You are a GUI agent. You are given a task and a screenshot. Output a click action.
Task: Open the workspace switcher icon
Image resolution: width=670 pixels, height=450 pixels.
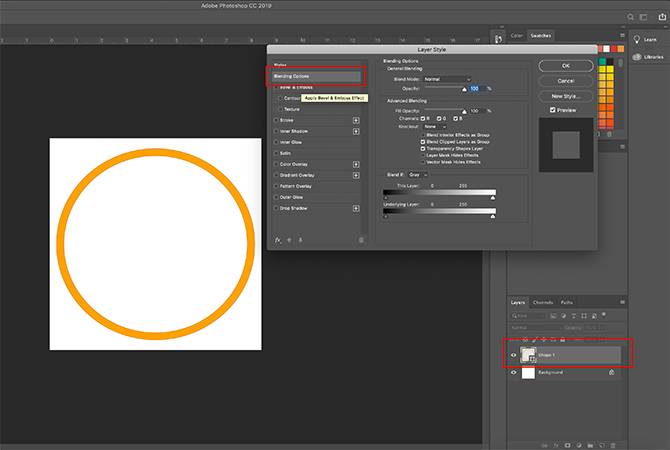click(x=644, y=17)
